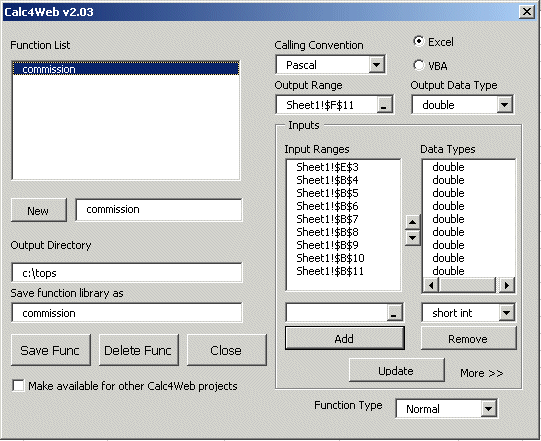Image resolution: width=541 pixels, height=441 pixels.
Task: Expand options with More >>
Action: [x=482, y=373]
